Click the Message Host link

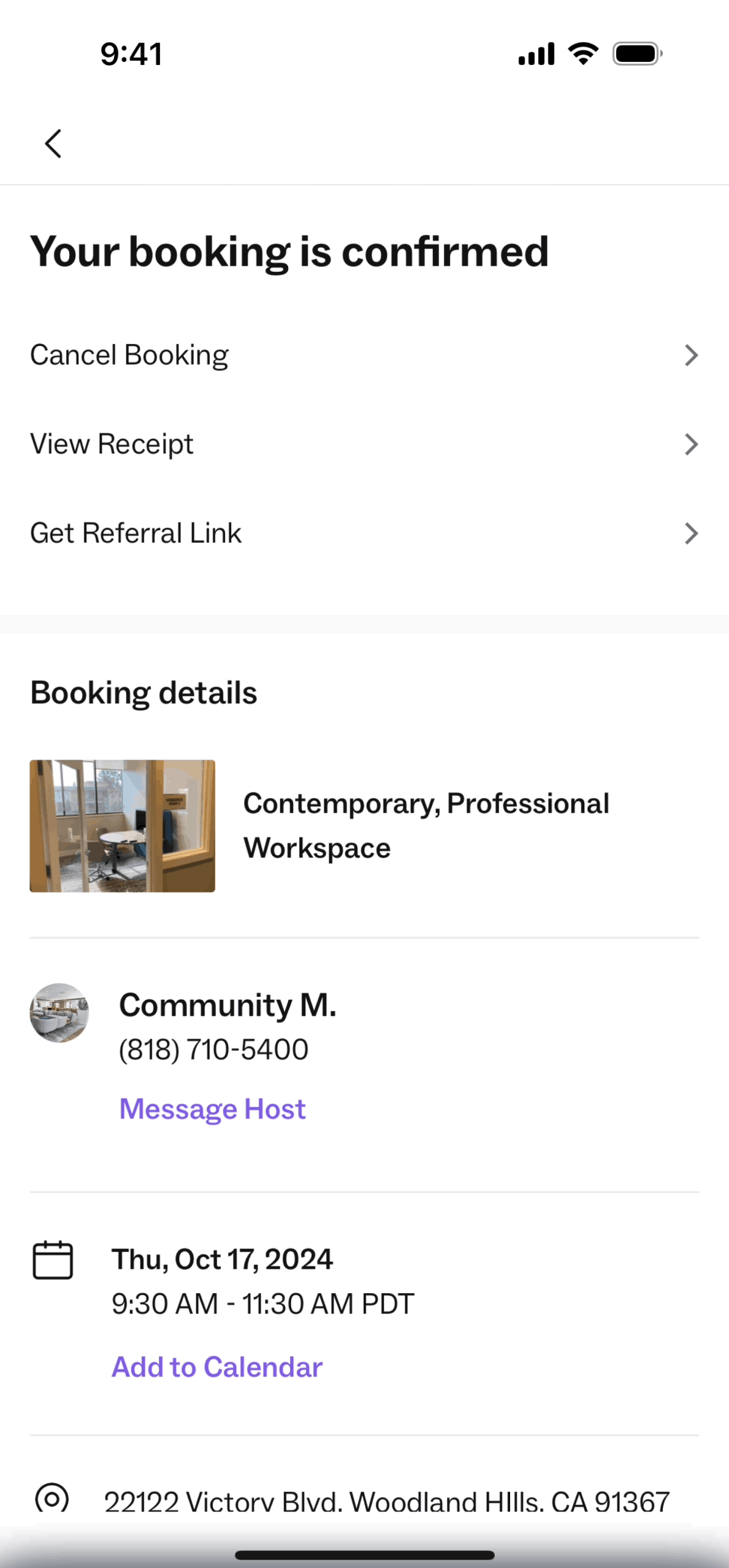click(x=212, y=1109)
